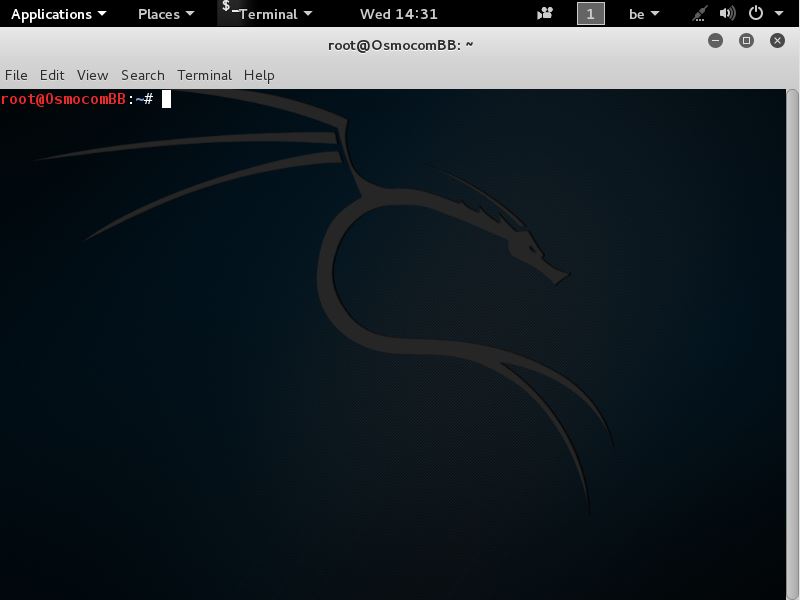Click the power icon in top bar
This screenshot has height=600, width=800.
coord(756,13)
